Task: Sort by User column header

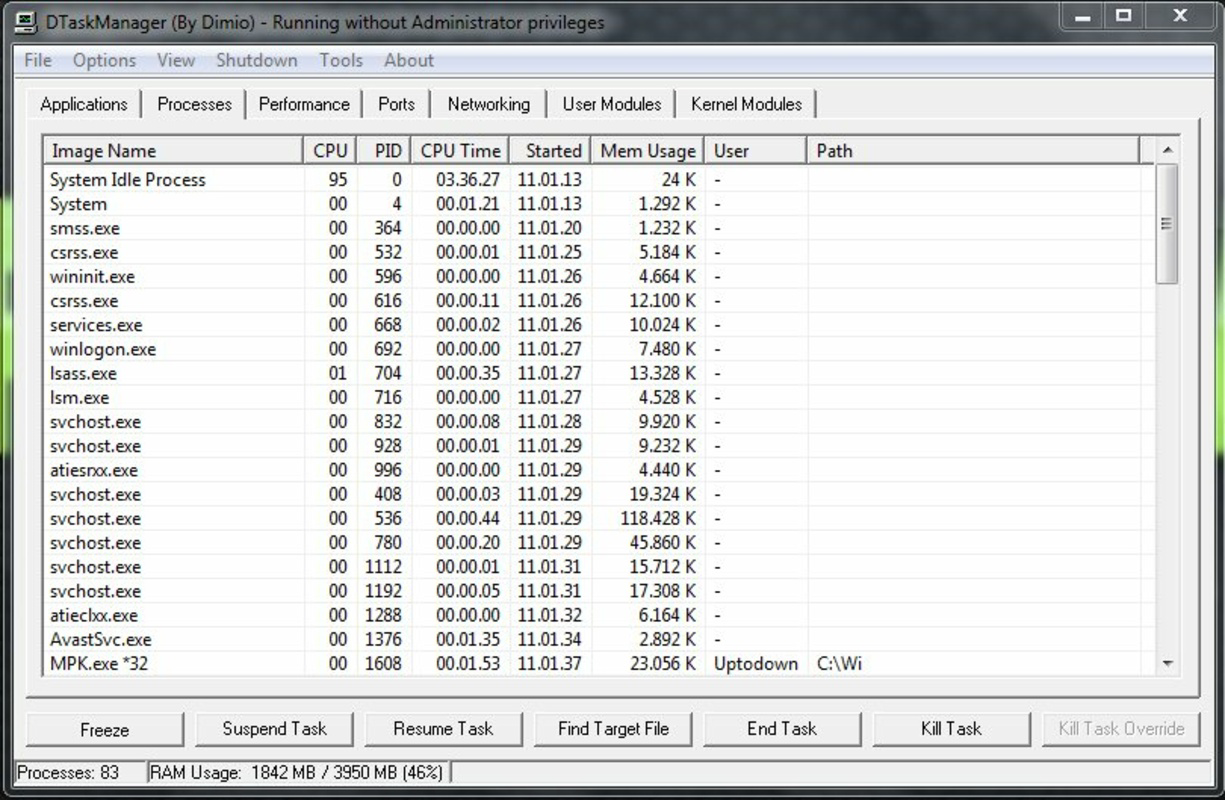Action: tap(755, 151)
